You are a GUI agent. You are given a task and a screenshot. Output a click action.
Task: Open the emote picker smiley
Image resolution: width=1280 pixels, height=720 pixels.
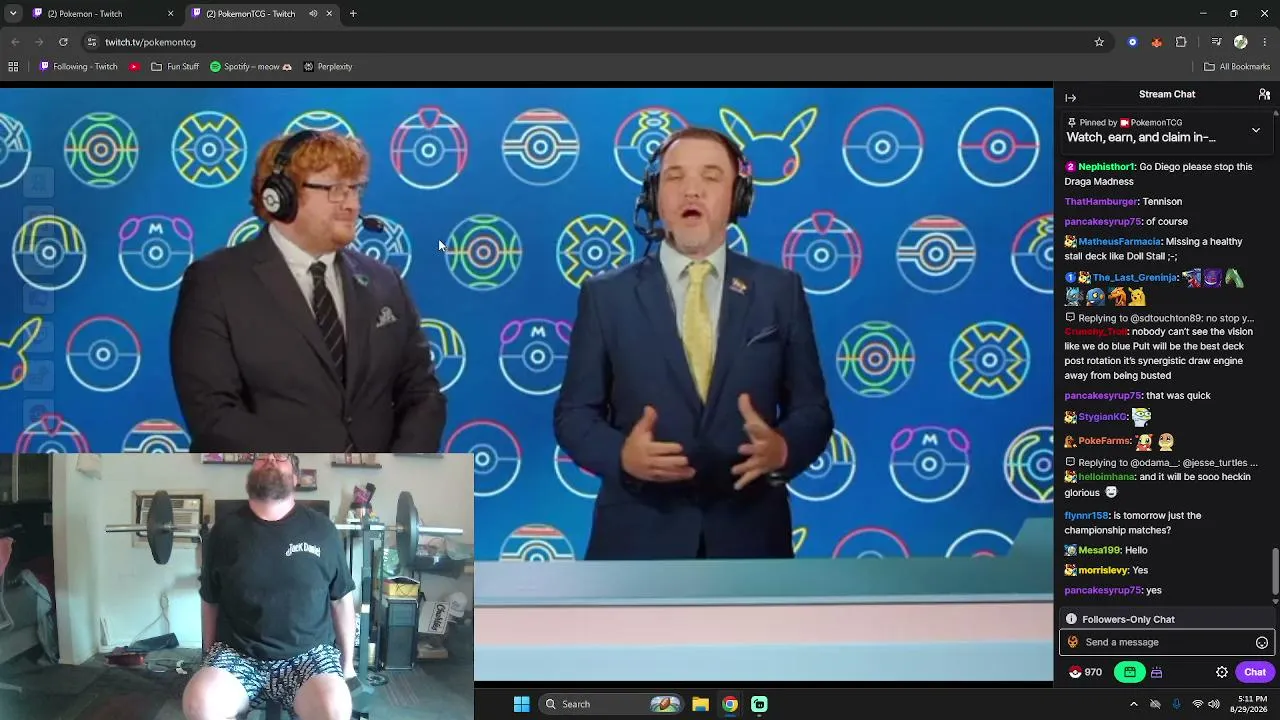[x=1262, y=643]
